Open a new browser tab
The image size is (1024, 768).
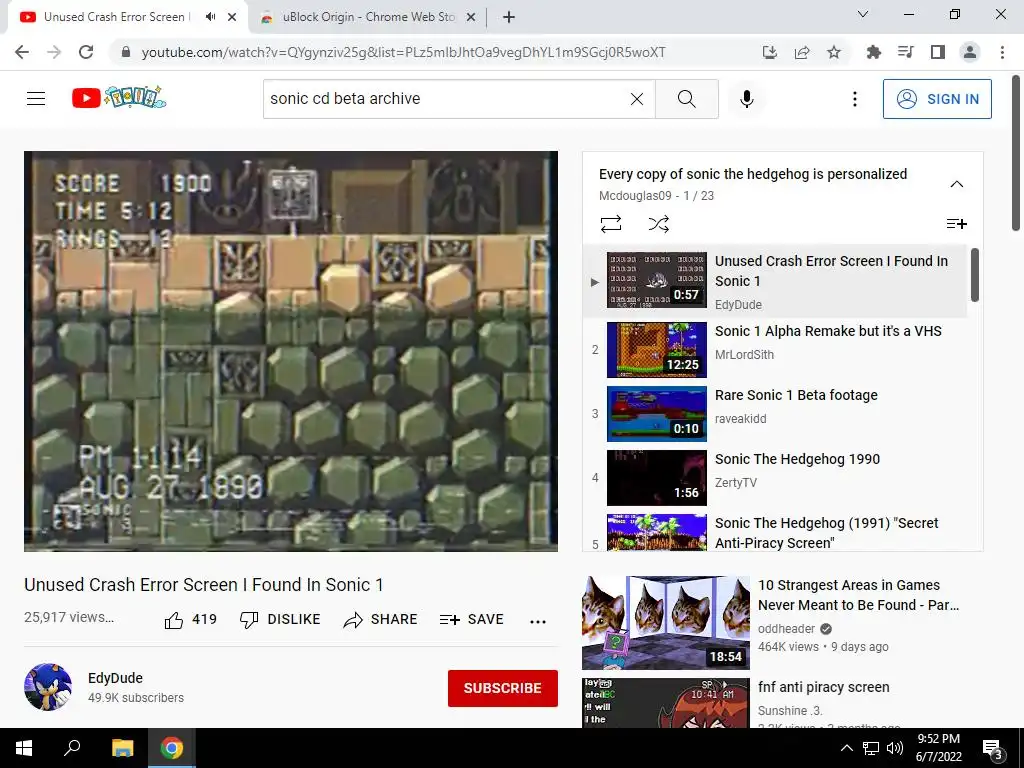(509, 17)
